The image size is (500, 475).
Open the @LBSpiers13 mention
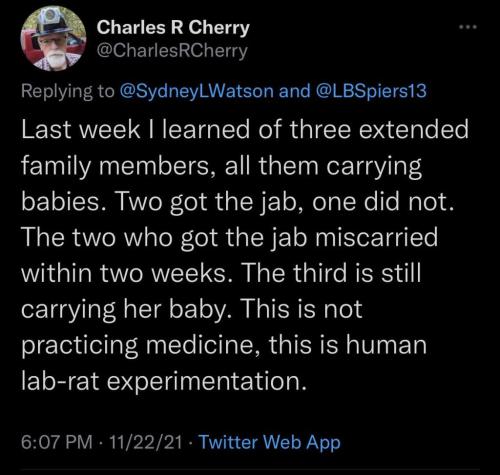point(371,91)
